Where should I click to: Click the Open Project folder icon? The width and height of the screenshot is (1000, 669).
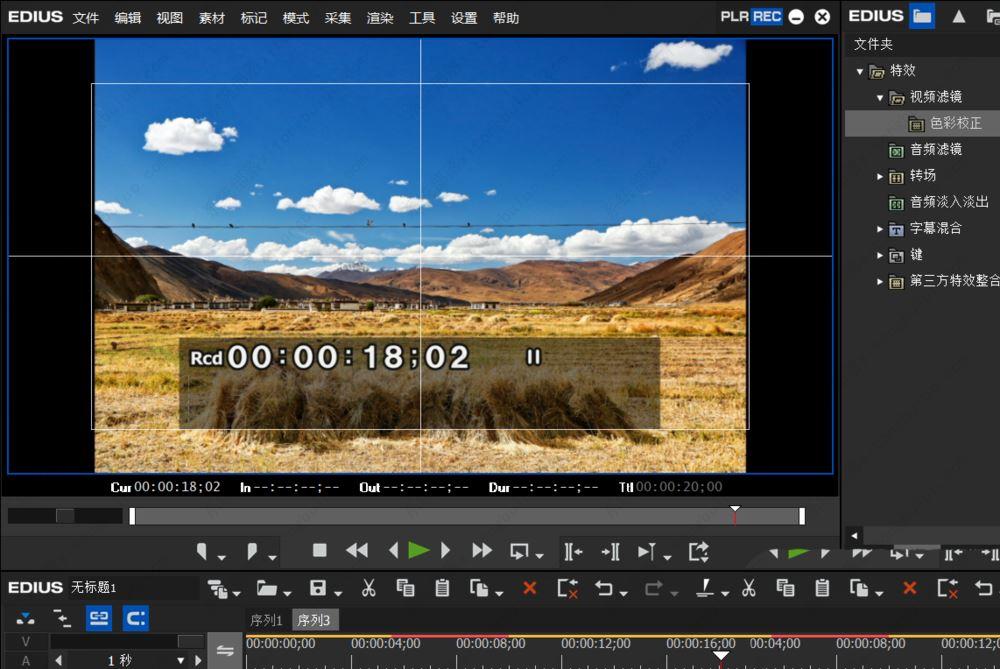(267, 588)
